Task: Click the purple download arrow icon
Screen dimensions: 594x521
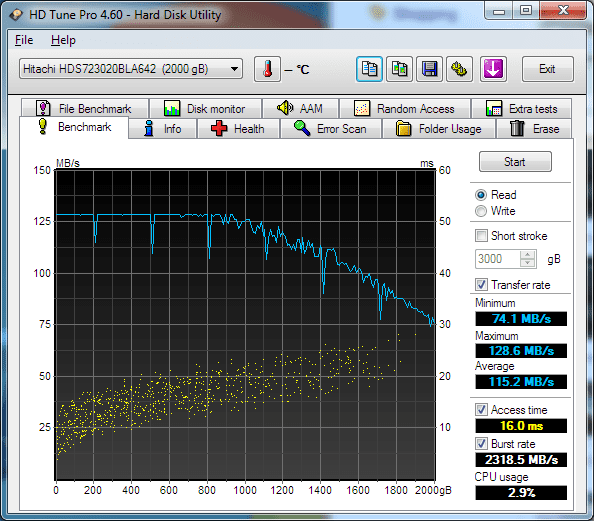Action: point(493,69)
